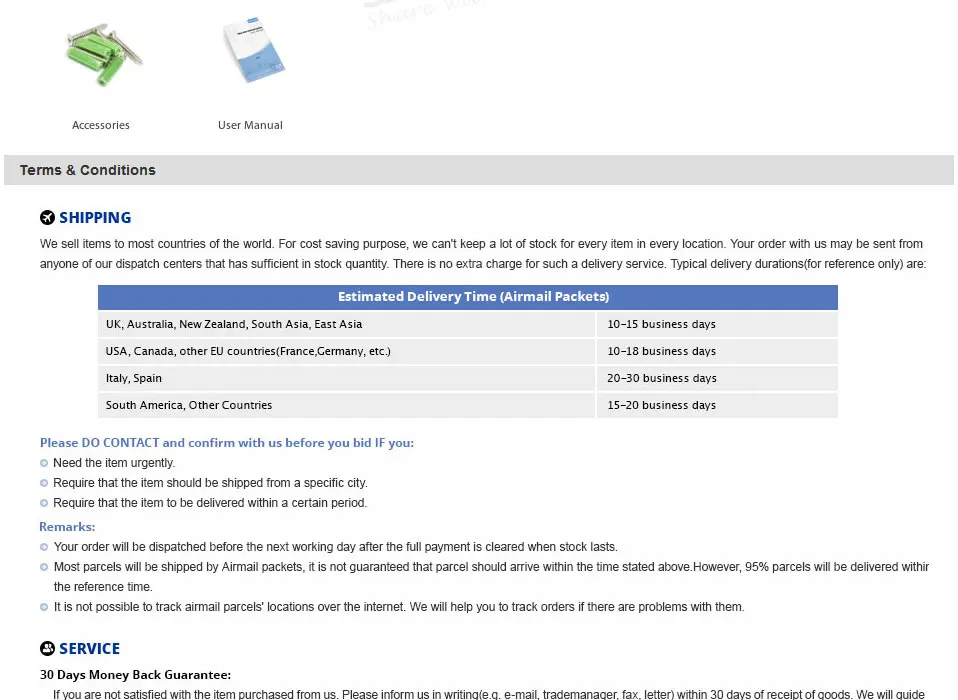Click the bullet icon before 'Your order will be dispatched'

point(44,547)
